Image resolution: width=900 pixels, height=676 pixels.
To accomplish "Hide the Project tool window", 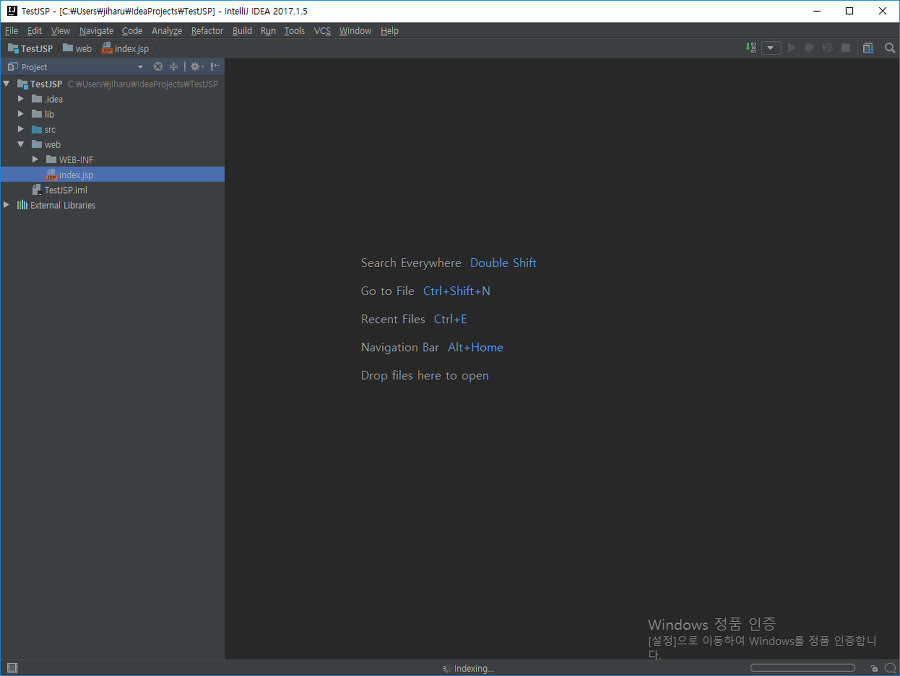I will (215, 67).
